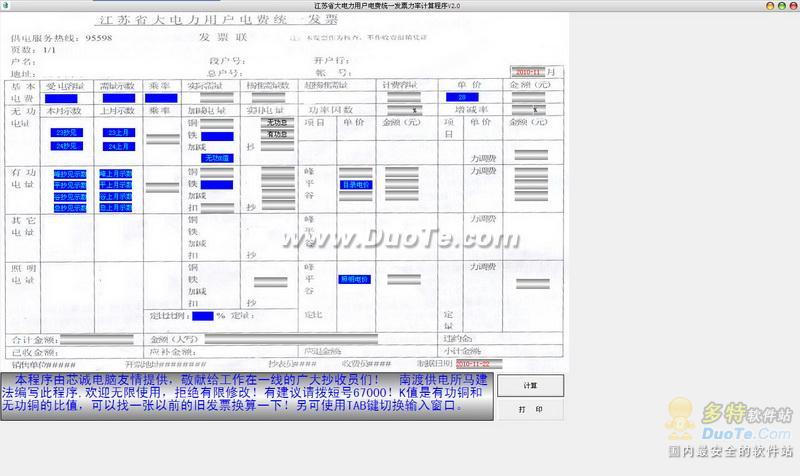The width and height of the screenshot is (800, 476).
Task: Select the 峰抄见示数 peak reading field
Action: coord(70,174)
